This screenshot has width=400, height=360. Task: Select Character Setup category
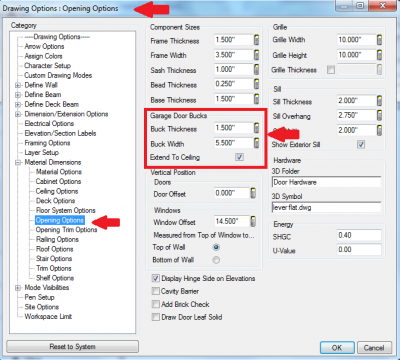[x=47, y=66]
